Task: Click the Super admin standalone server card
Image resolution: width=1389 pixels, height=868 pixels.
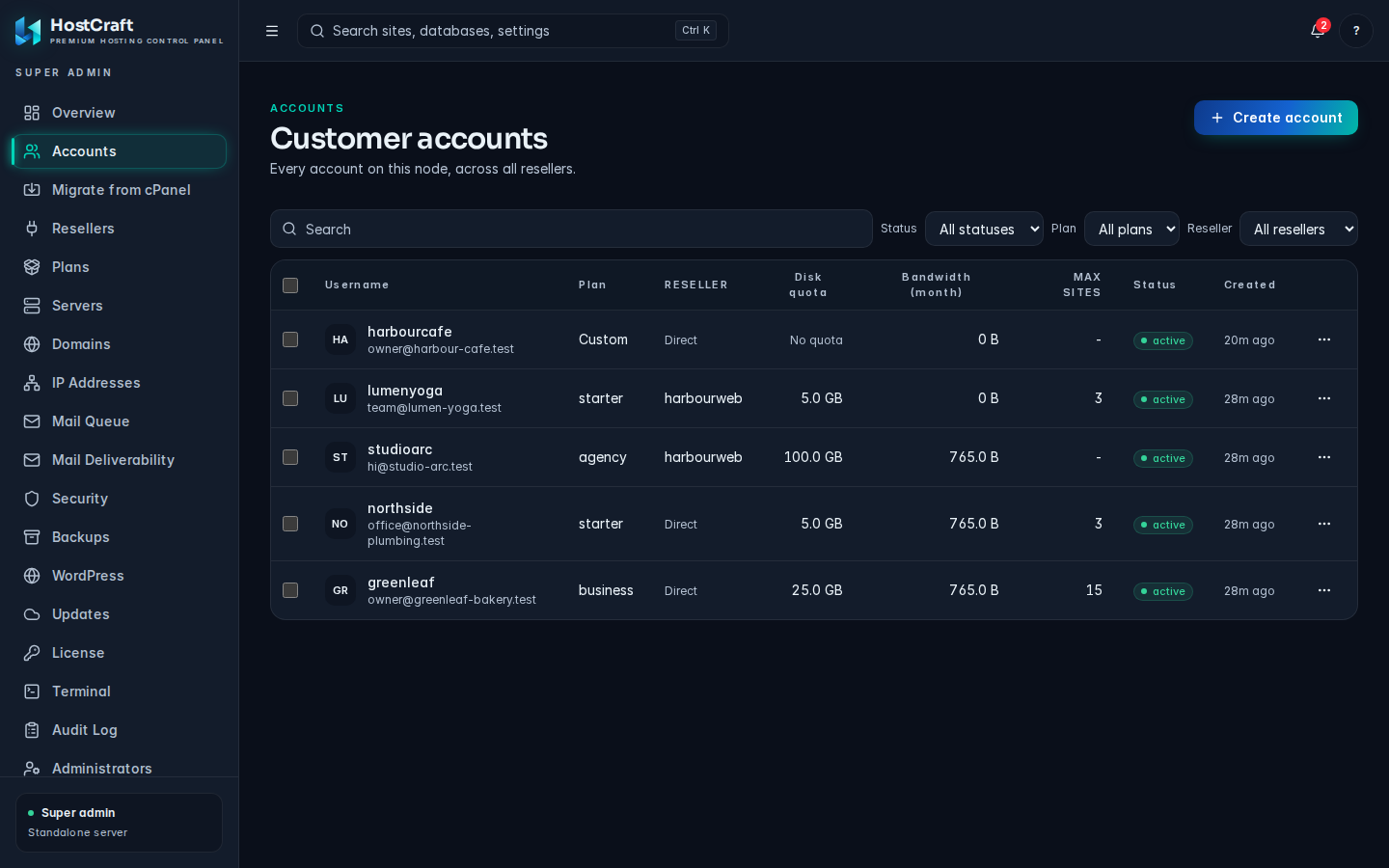Action: 120,823
